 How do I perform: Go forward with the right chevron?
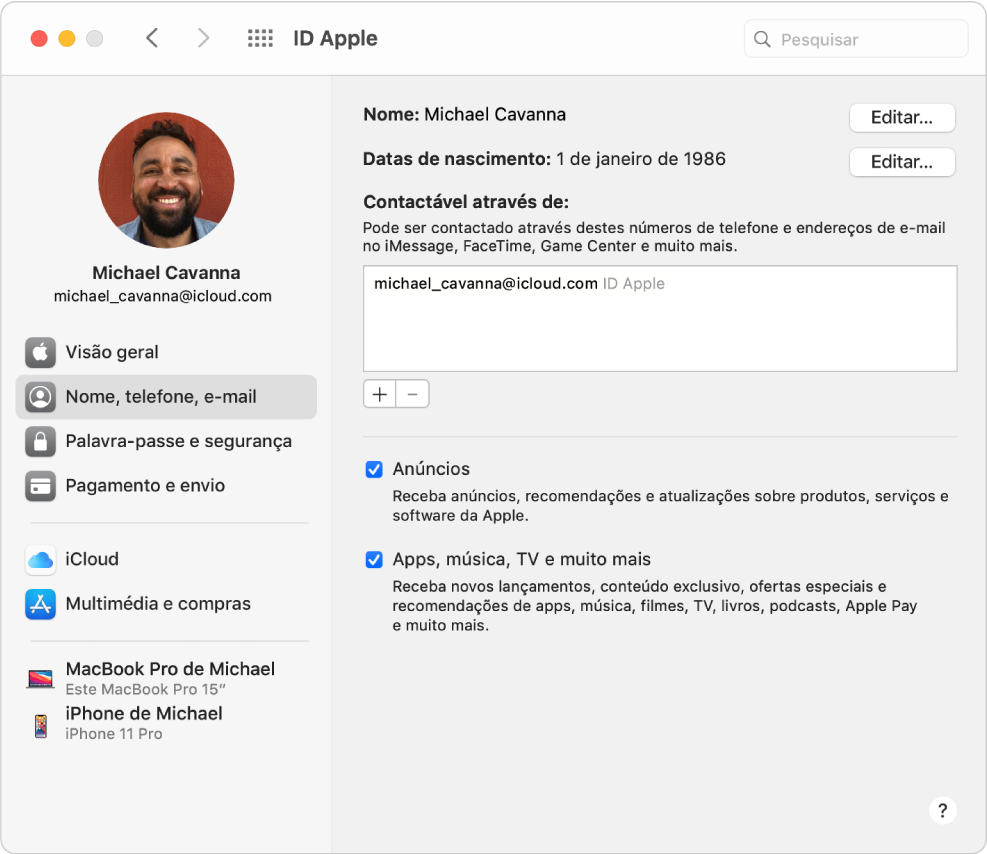203,38
